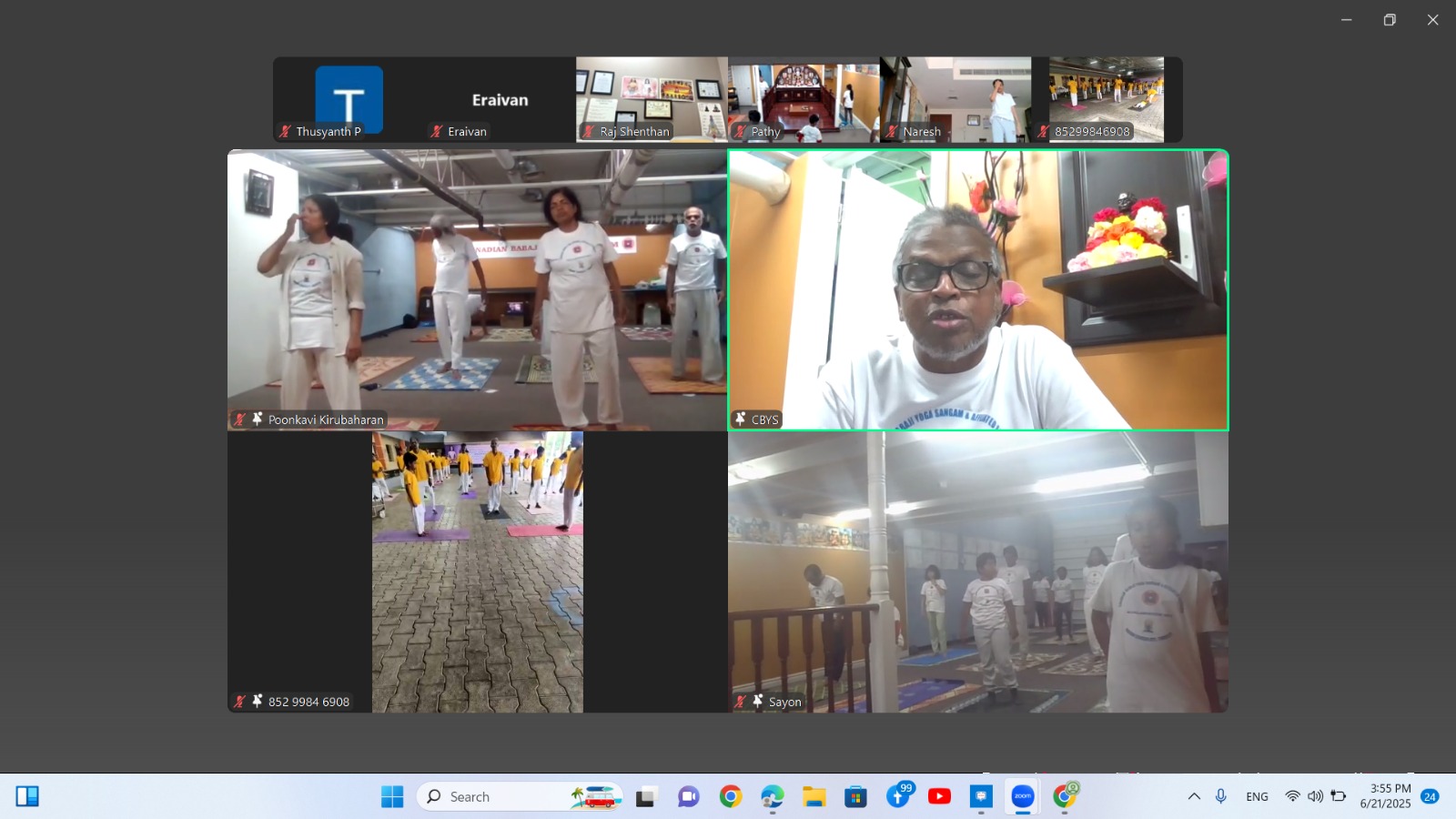1456x819 pixels.
Task: Click pin icon beside Poonkavi Kirubaharan name
Action: (258, 420)
